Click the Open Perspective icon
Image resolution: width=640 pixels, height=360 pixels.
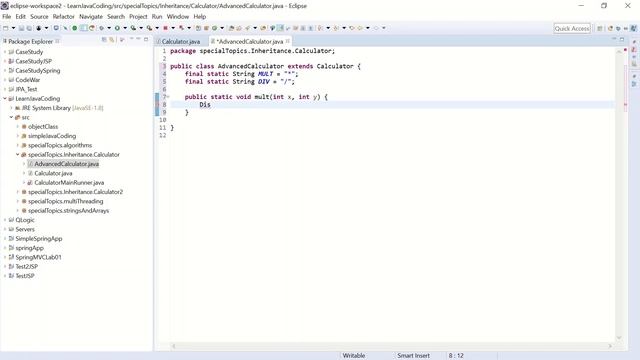[600, 28]
